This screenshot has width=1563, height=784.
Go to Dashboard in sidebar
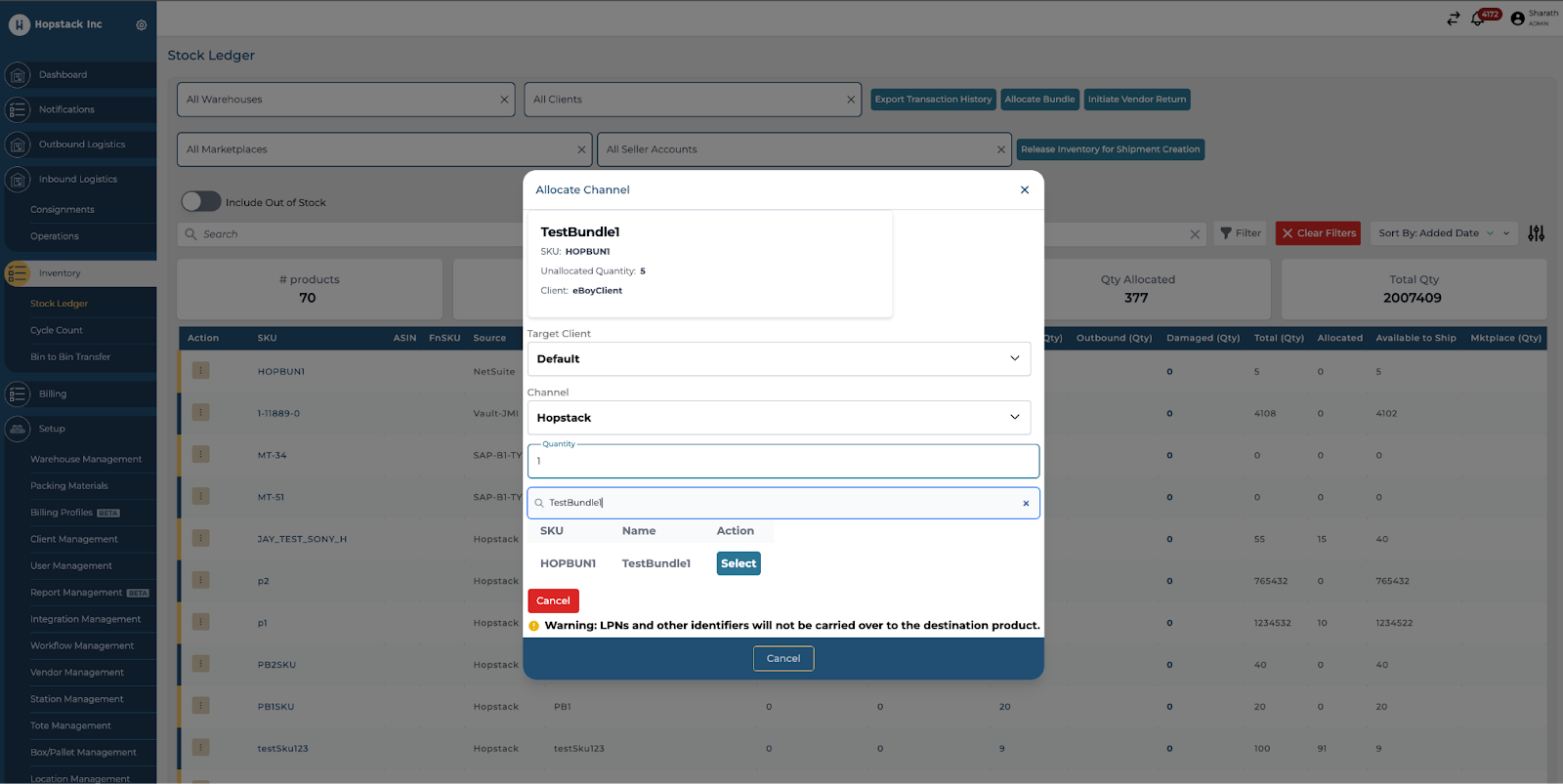click(x=63, y=75)
